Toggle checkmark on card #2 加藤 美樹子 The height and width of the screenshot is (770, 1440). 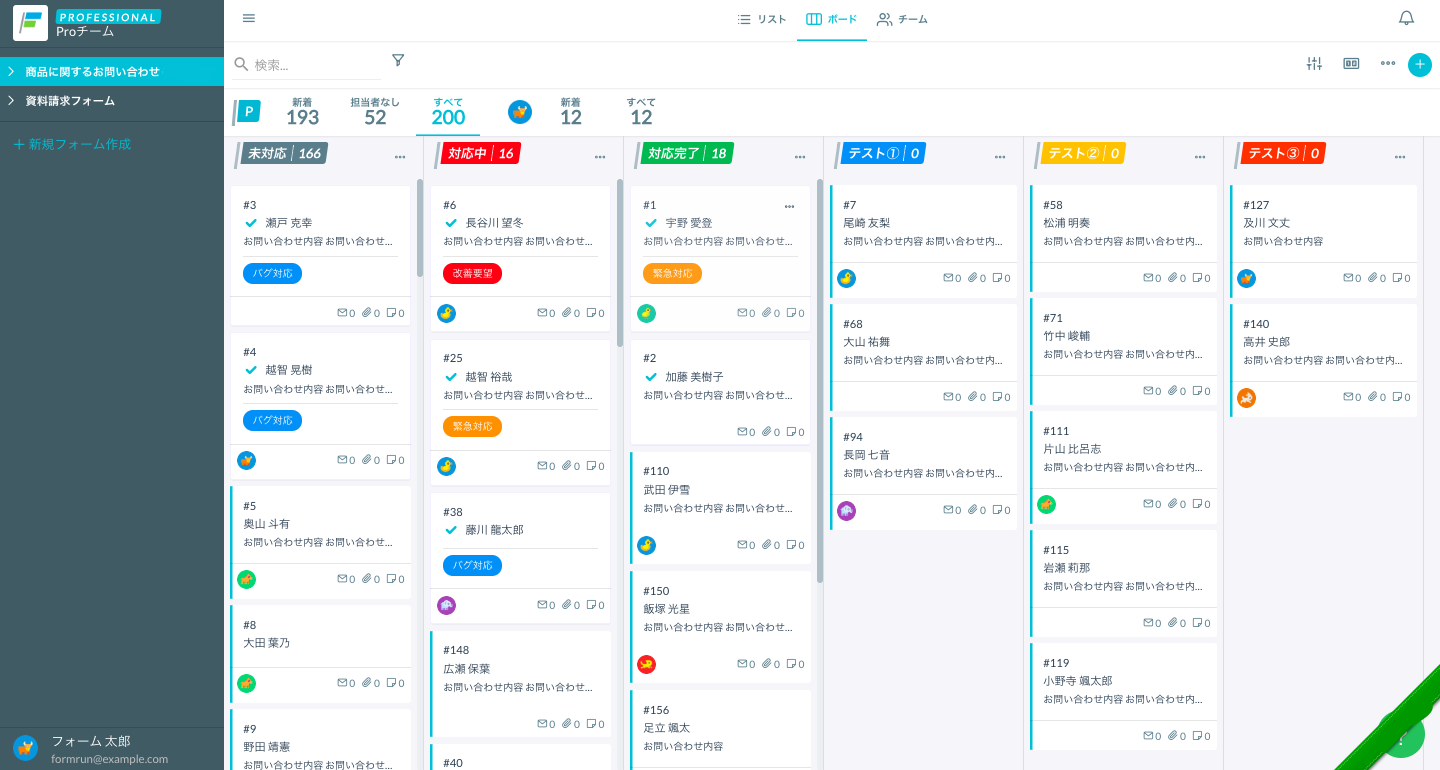651,377
